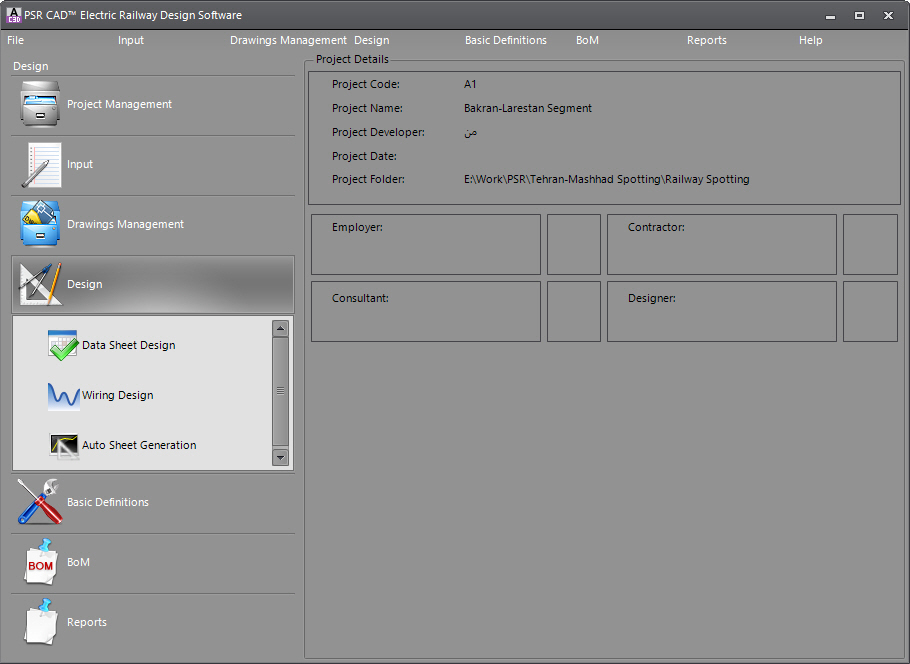910x664 pixels.
Task: Choose Wiring Design label
Action: [118, 395]
